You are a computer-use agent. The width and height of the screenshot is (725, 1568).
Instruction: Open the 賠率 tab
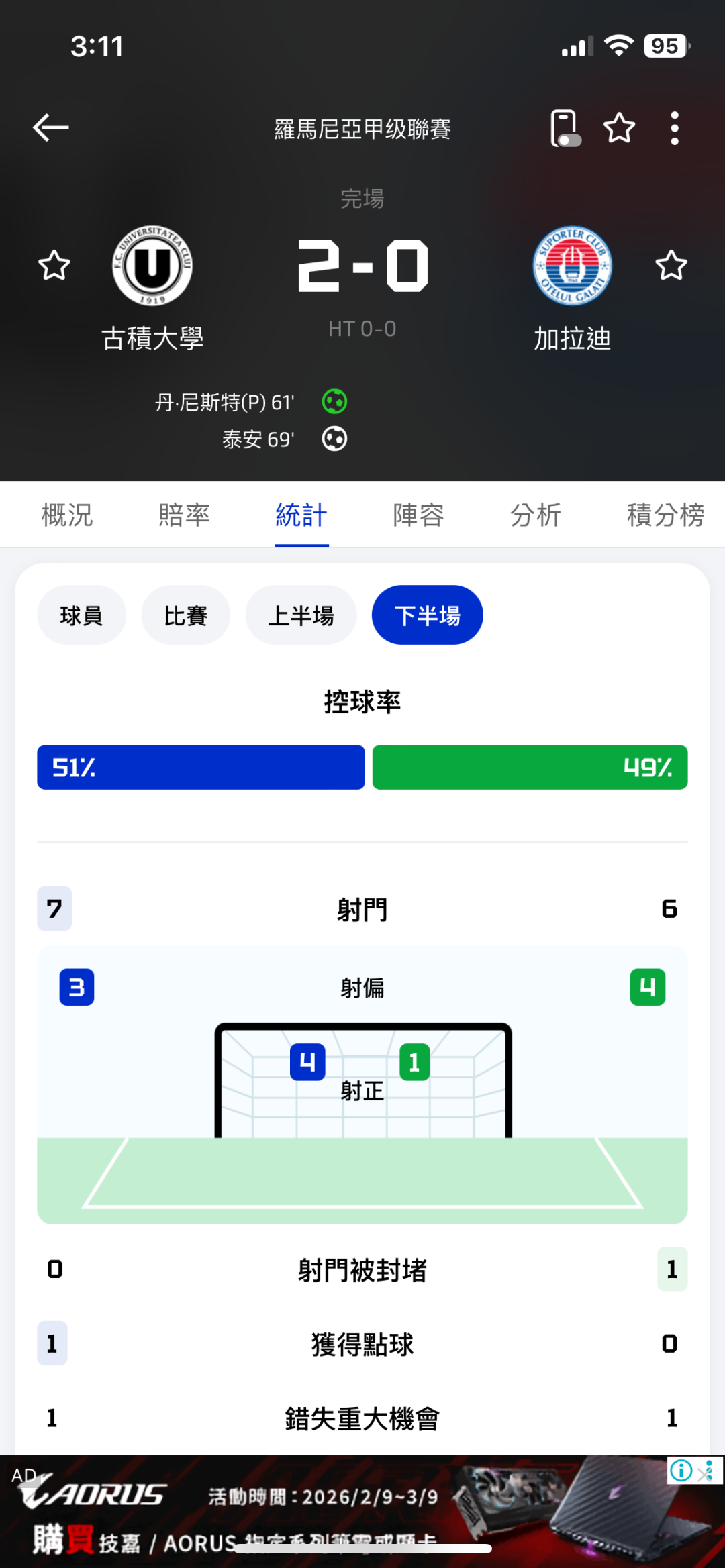point(184,515)
